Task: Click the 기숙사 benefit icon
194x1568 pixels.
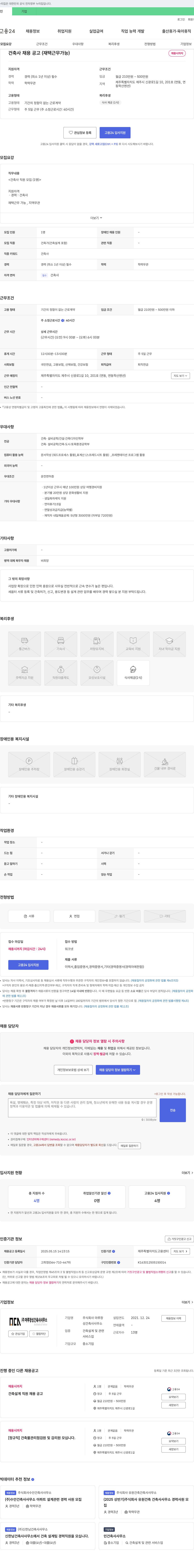Action: (61, 644)
